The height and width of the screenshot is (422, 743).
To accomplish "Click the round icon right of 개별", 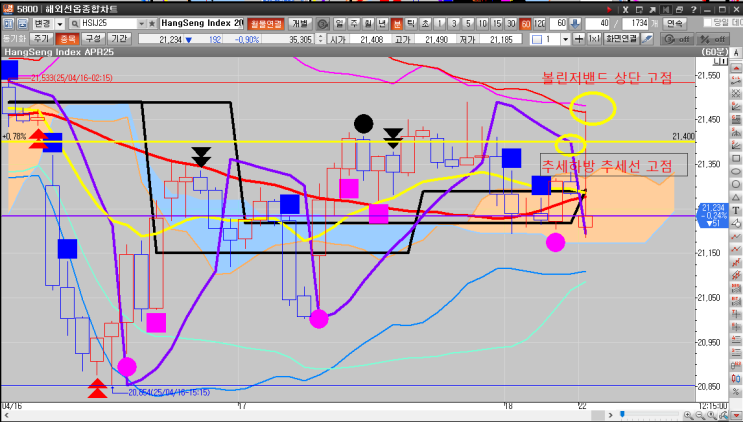I will pos(323,24).
